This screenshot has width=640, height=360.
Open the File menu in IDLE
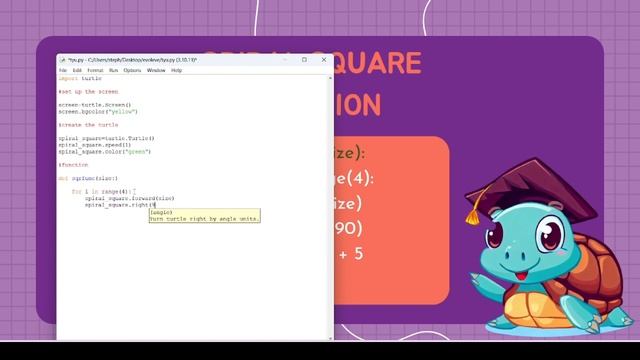click(62, 70)
